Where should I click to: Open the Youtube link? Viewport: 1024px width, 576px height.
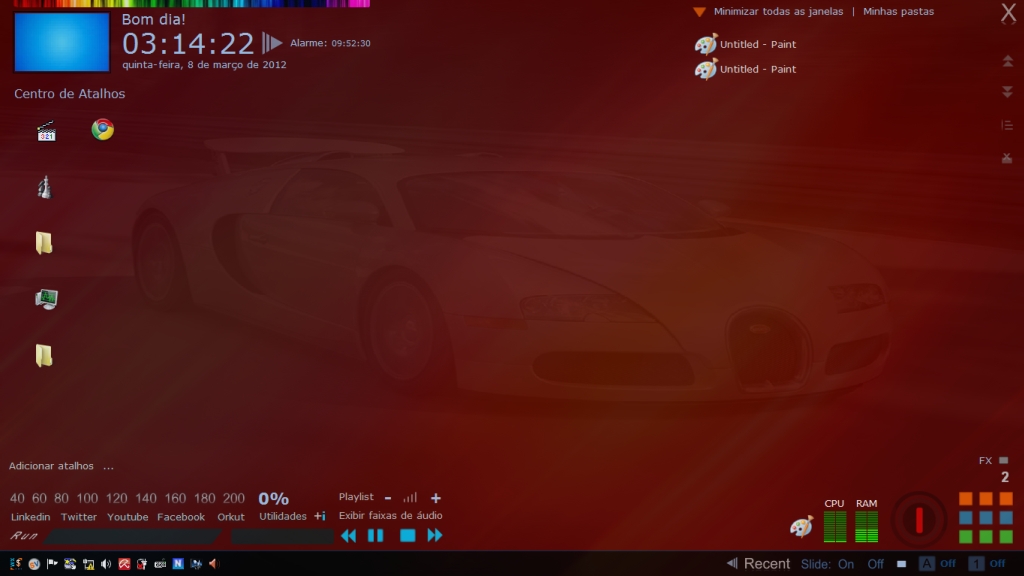tap(127, 517)
